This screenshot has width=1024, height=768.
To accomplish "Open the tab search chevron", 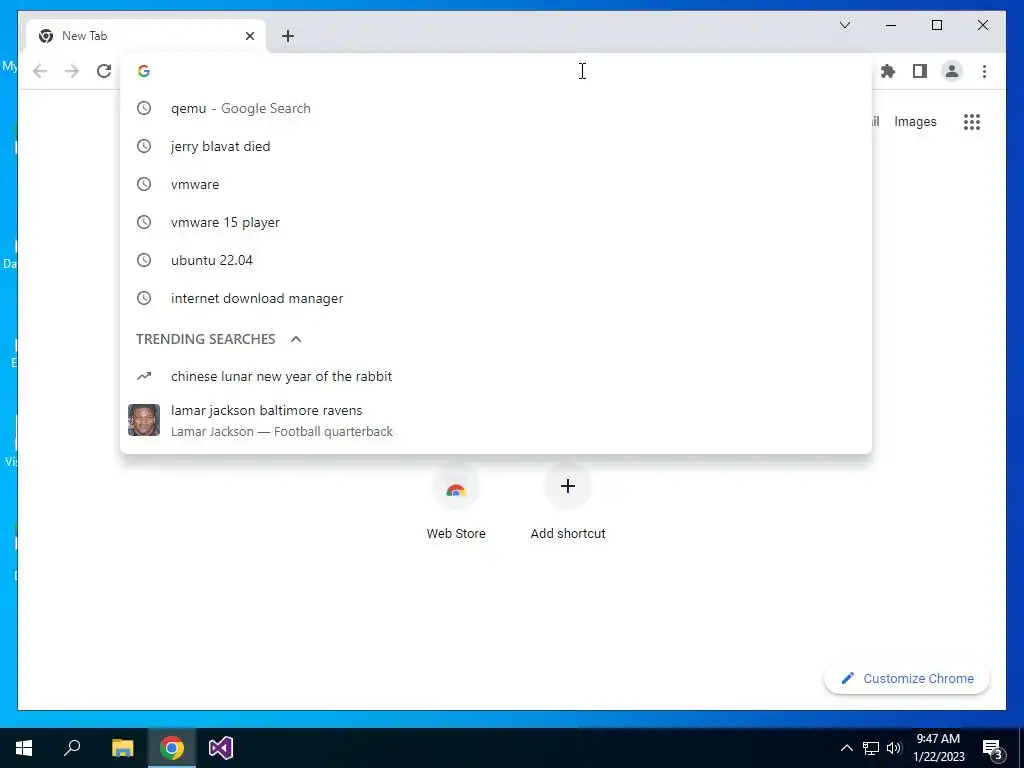I will coord(844,25).
